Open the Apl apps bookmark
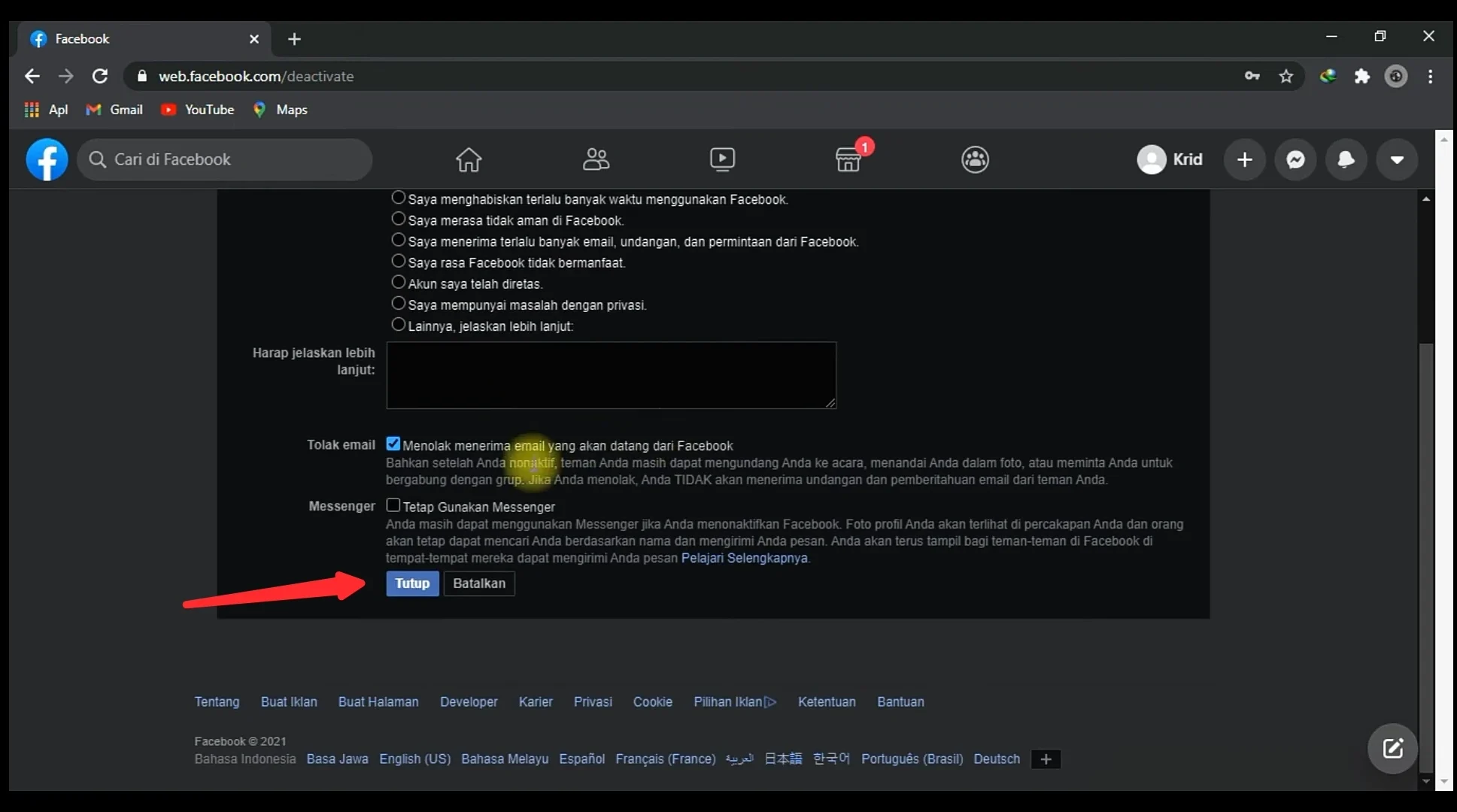The image size is (1457, 812). pyautogui.click(x=47, y=110)
